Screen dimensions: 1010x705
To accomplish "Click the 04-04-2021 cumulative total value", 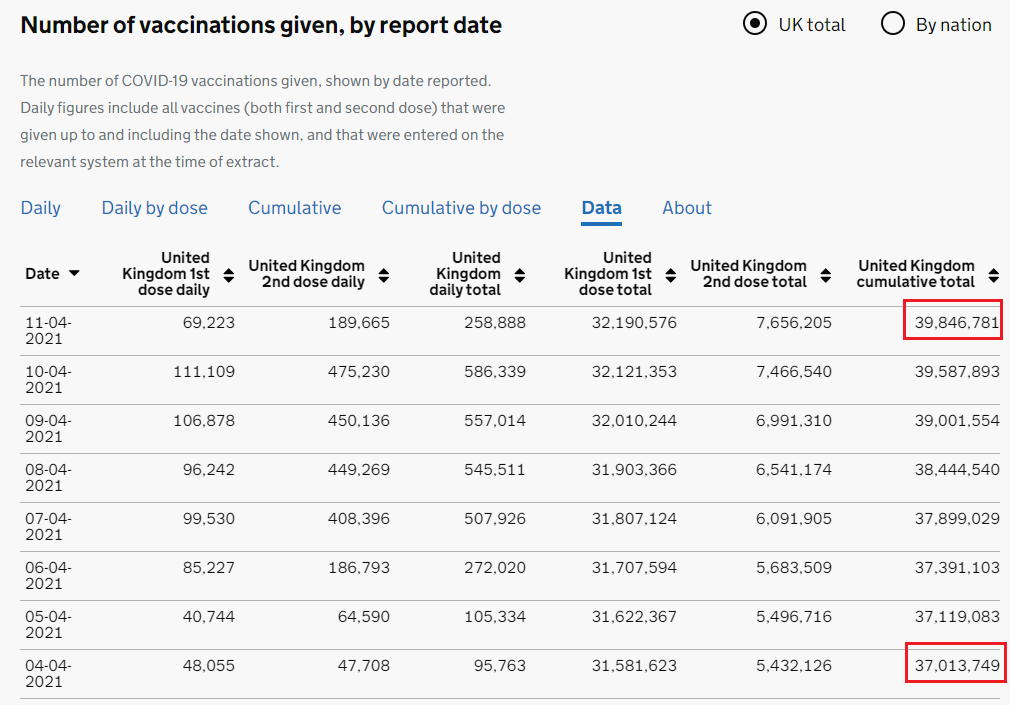I will click(957, 665).
